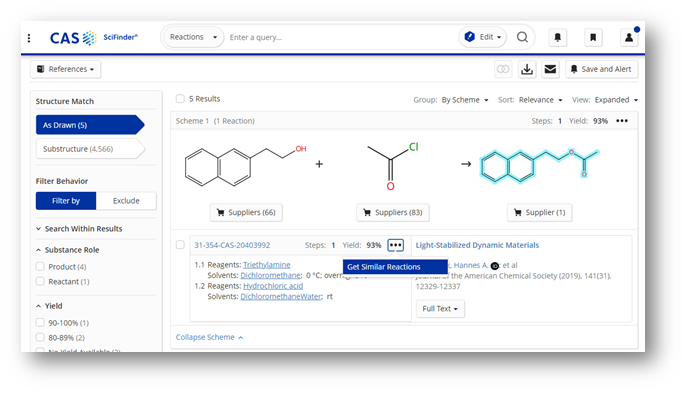This screenshot has height=394, width=687.
Task: Open the saved bookmarks icon
Action: (x=593, y=37)
